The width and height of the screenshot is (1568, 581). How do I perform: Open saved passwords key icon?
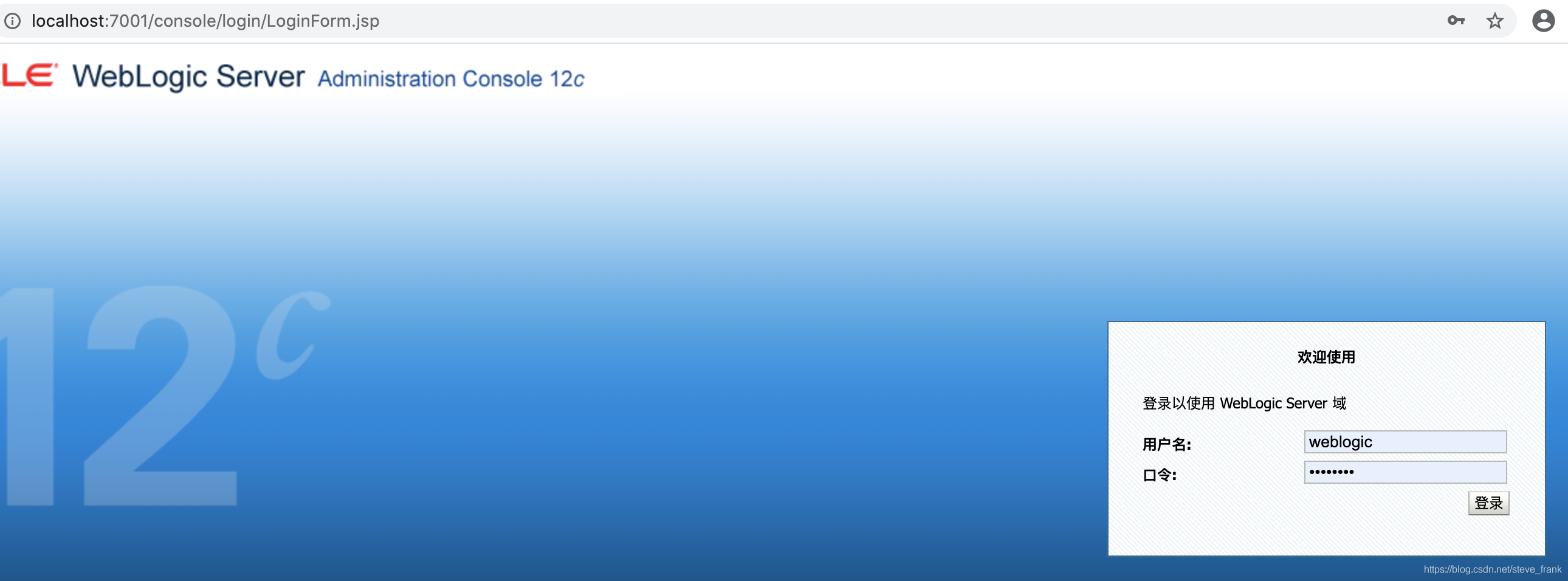pyautogui.click(x=1456, y=21)
